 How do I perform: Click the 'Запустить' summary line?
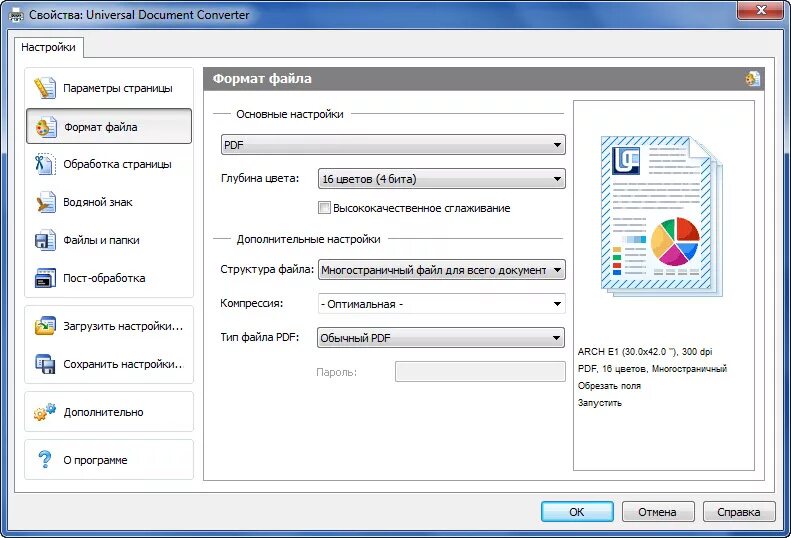[x=599, y=403]
